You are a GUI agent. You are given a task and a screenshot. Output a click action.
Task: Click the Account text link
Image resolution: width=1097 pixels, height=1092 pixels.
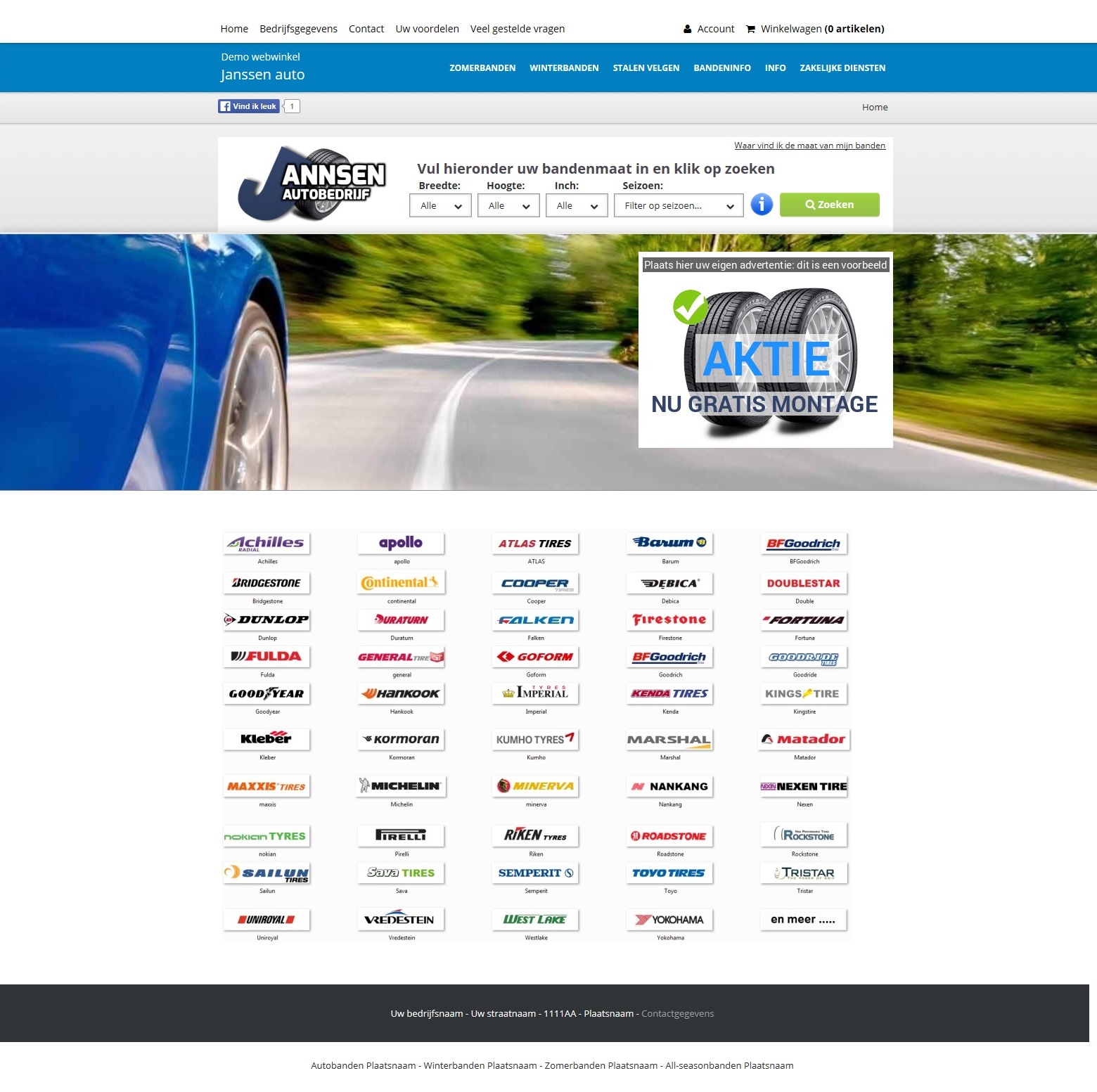pyautogui.click(x=716, y=29)
